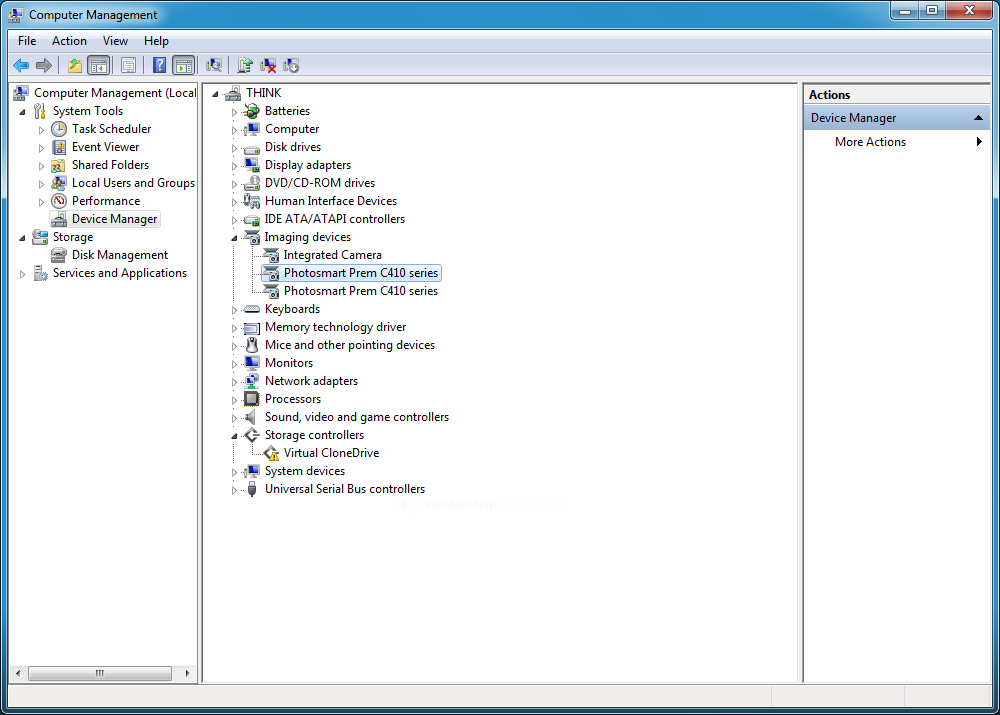Expand the Services and Applications node
Image resolution: width=1000 pixels, height=715 pixels.
23,274
